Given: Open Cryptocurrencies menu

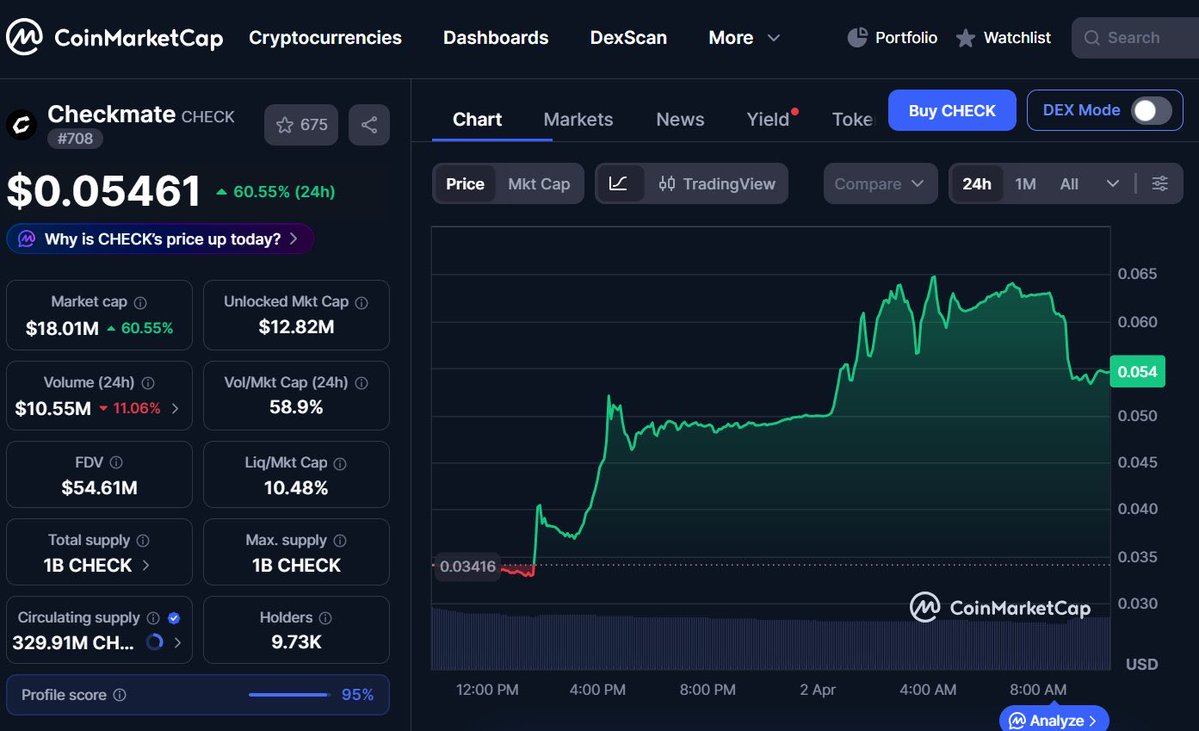Looking at the screenshot, I should (325, 37).
